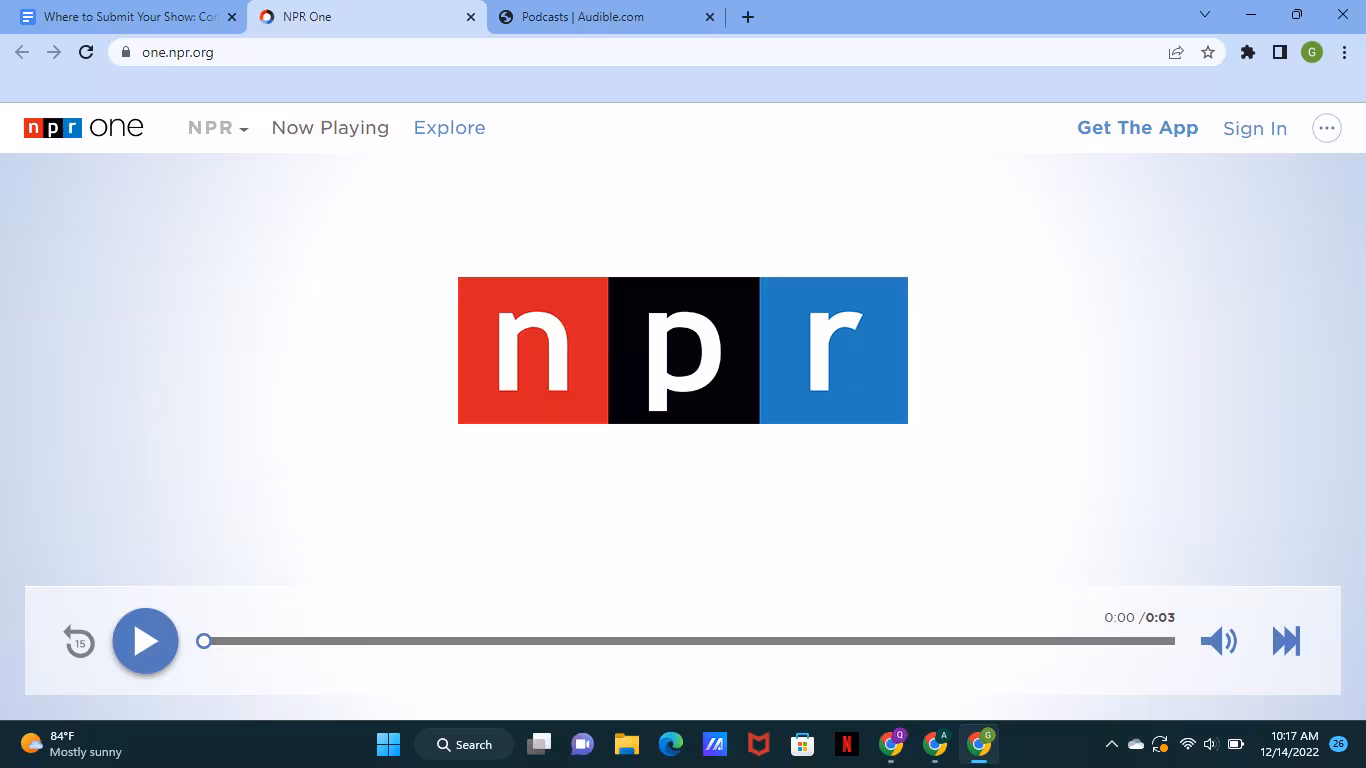This screenshot has height=768, width=1366.
Task: Click the large NPR logo image
Action: 683,350
